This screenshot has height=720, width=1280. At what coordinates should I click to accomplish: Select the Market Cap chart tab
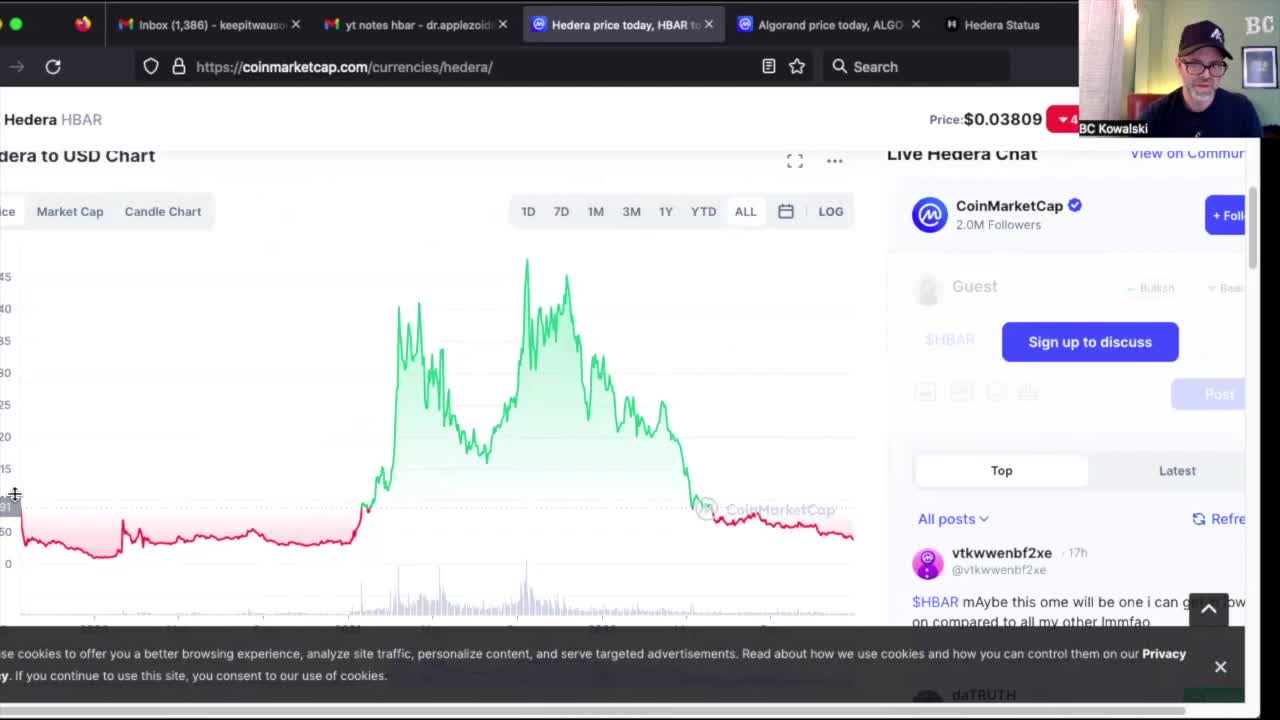70,211
